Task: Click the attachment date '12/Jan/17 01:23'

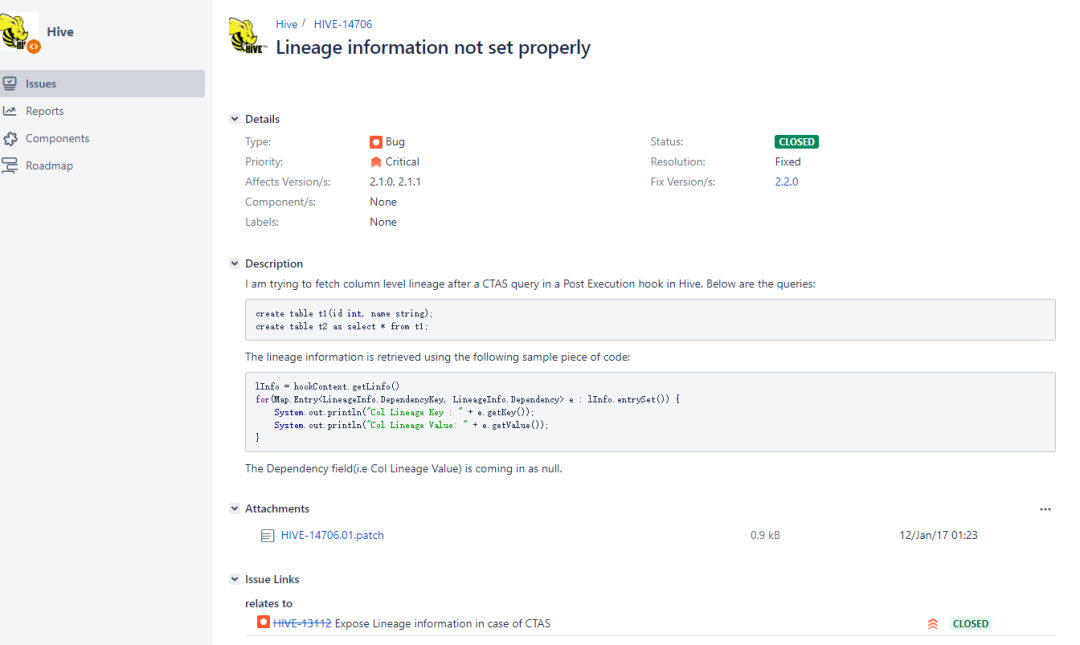Action: click(x=938, y=535)
